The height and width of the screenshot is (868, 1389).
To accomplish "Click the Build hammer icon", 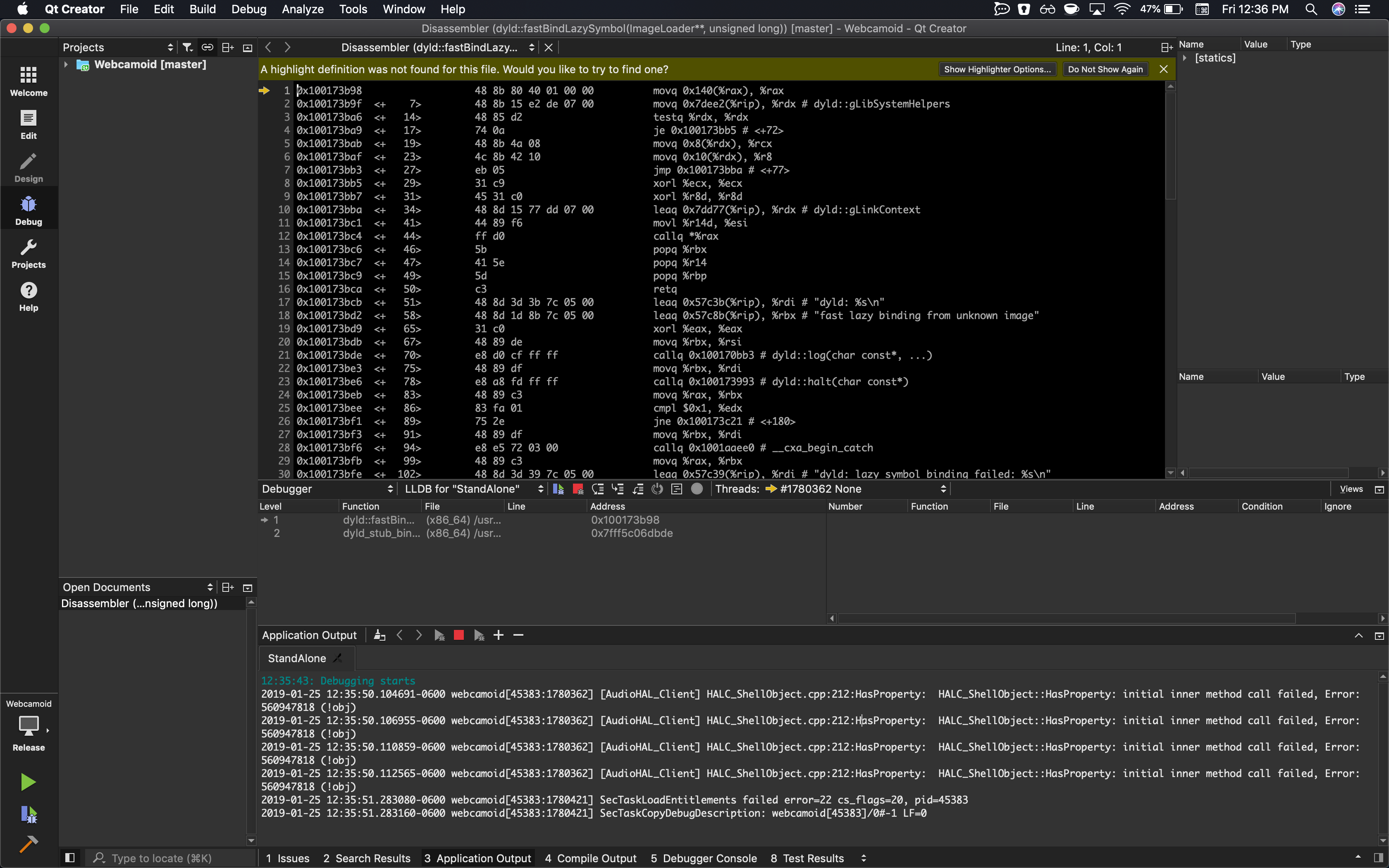I will [28, 843].
